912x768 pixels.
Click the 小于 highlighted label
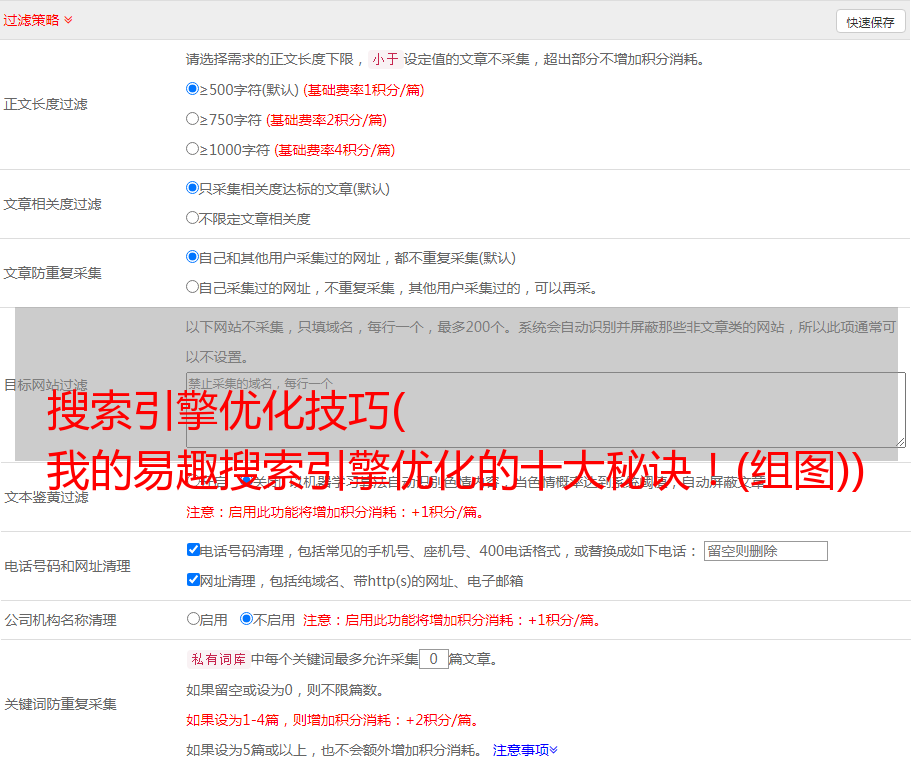(385, 59)
